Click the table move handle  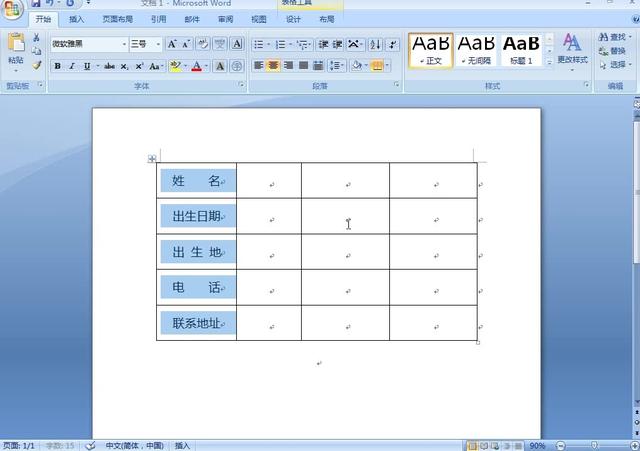coord(152,158)
